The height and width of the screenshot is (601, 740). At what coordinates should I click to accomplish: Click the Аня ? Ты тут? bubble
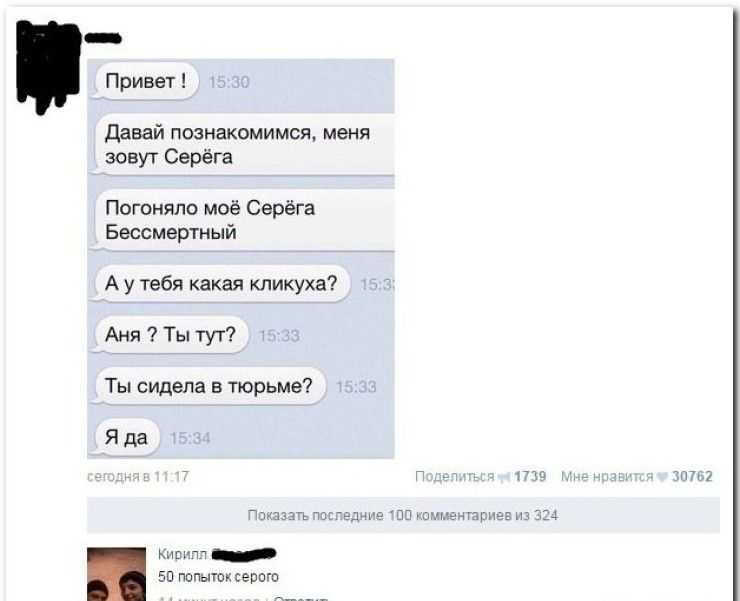(x=171, y=335)
